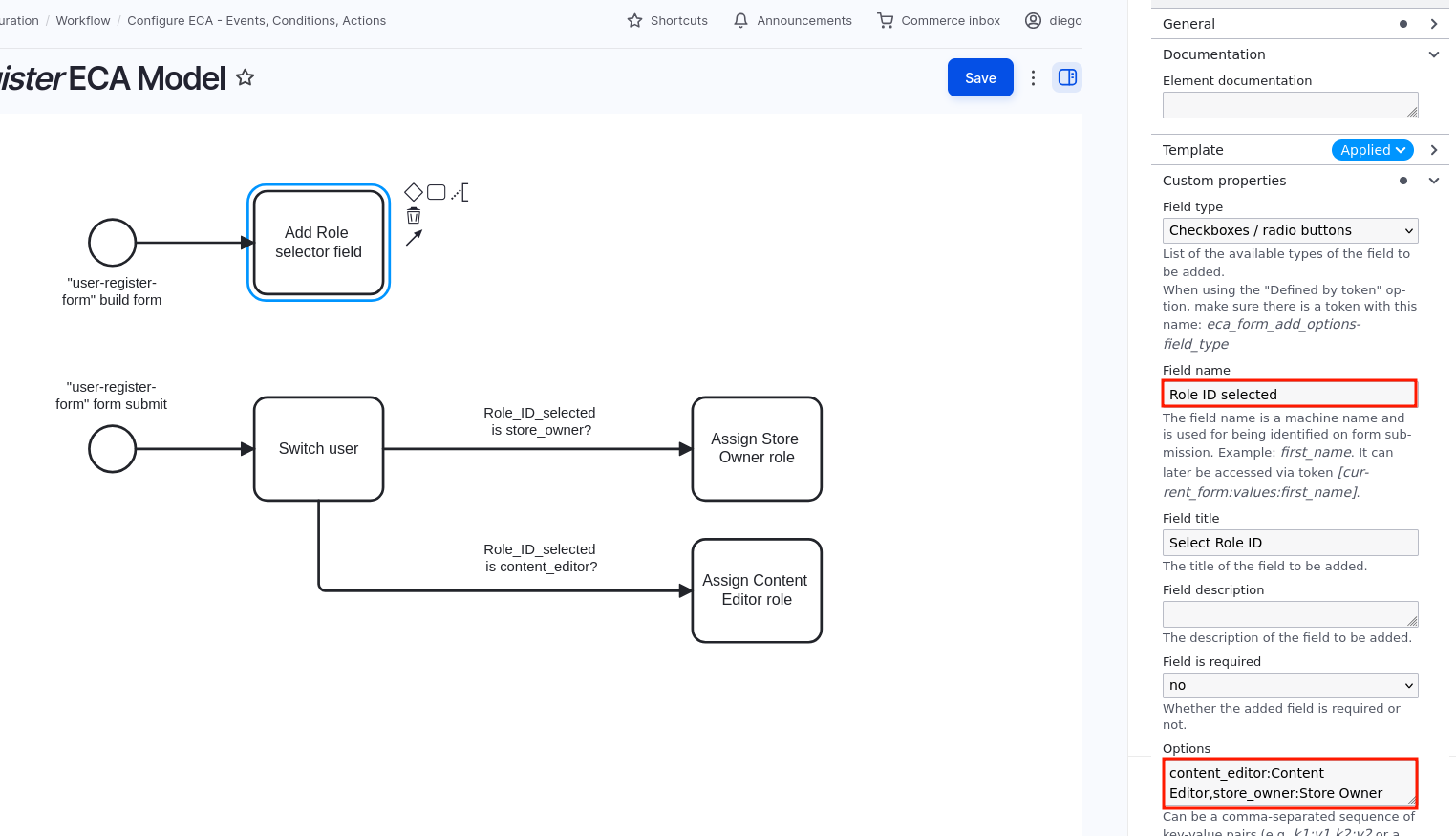Add a text annotation to the selected task
This screenshot has width=1456, height=836.
(x=460, y=192)
